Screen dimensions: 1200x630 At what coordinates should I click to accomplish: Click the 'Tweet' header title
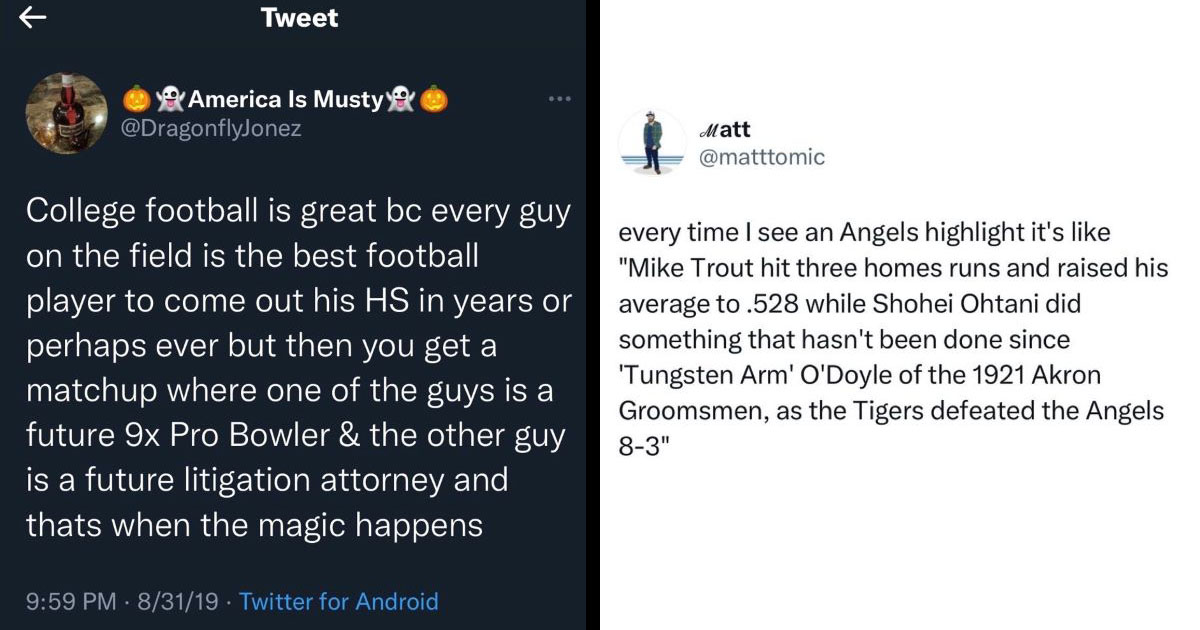click(299, 18)
